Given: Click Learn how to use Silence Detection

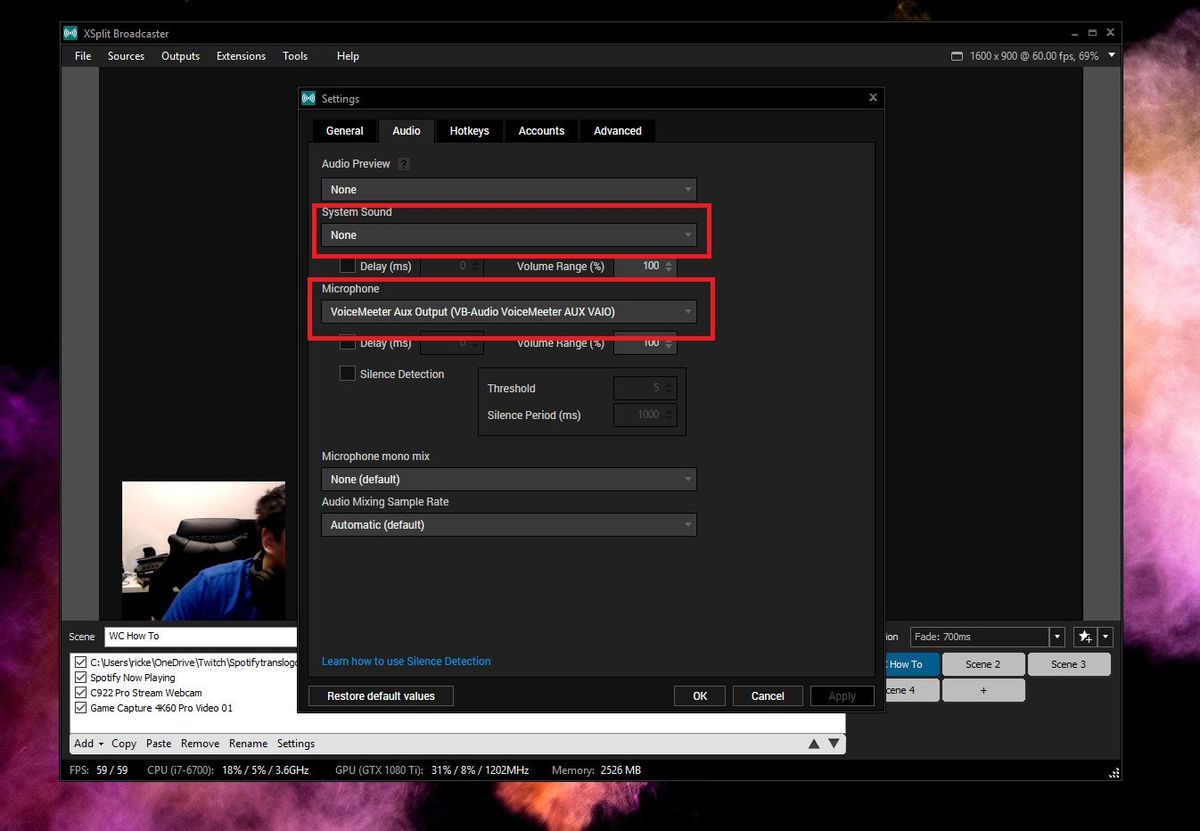Looking at the screenshot, I should [x=406, y=661].
